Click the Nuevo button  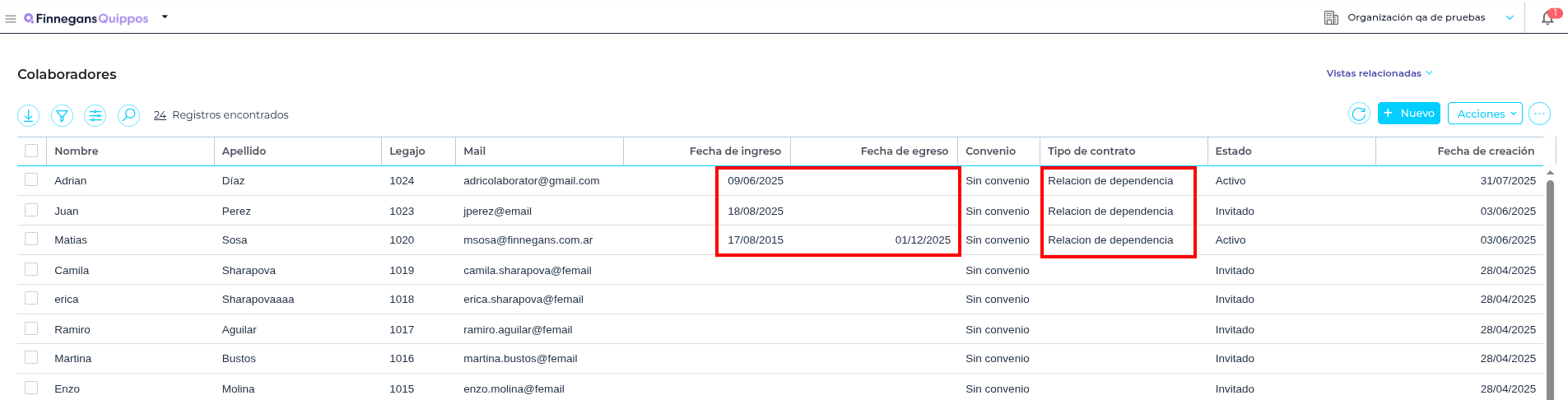(1408, 114)
